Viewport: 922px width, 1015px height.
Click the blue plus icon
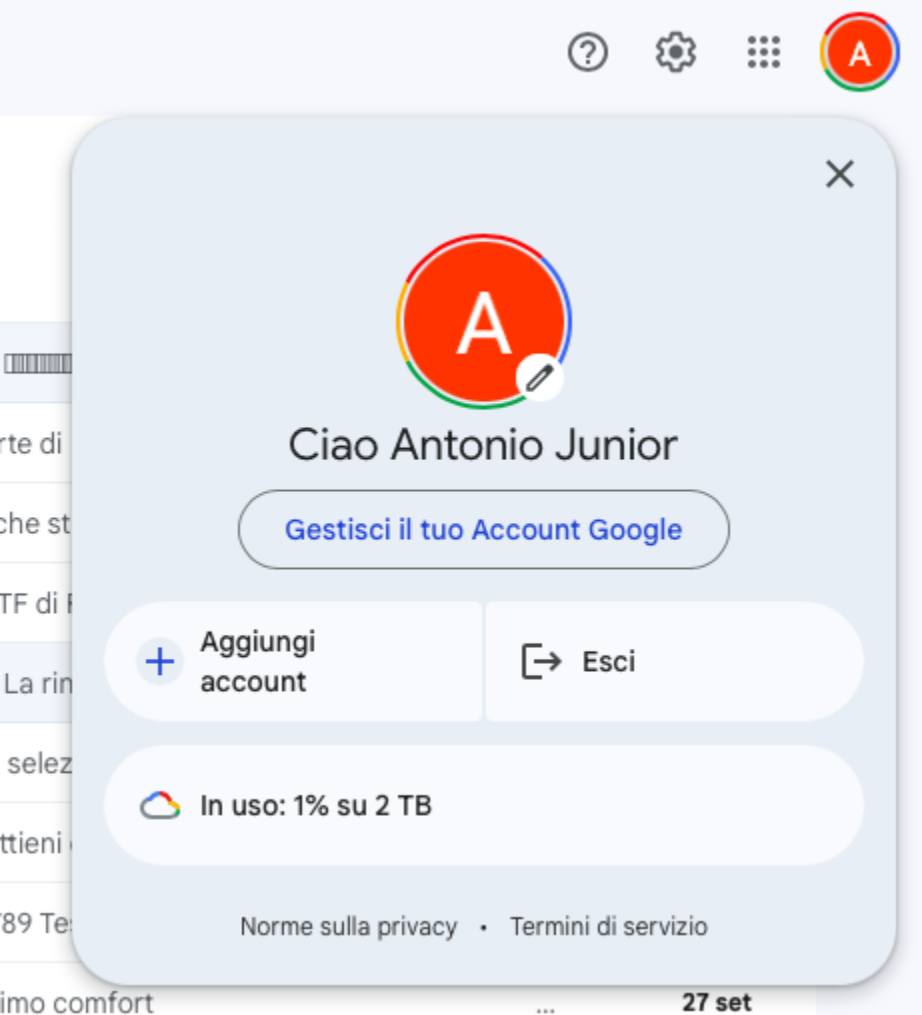tap(160, 662)
